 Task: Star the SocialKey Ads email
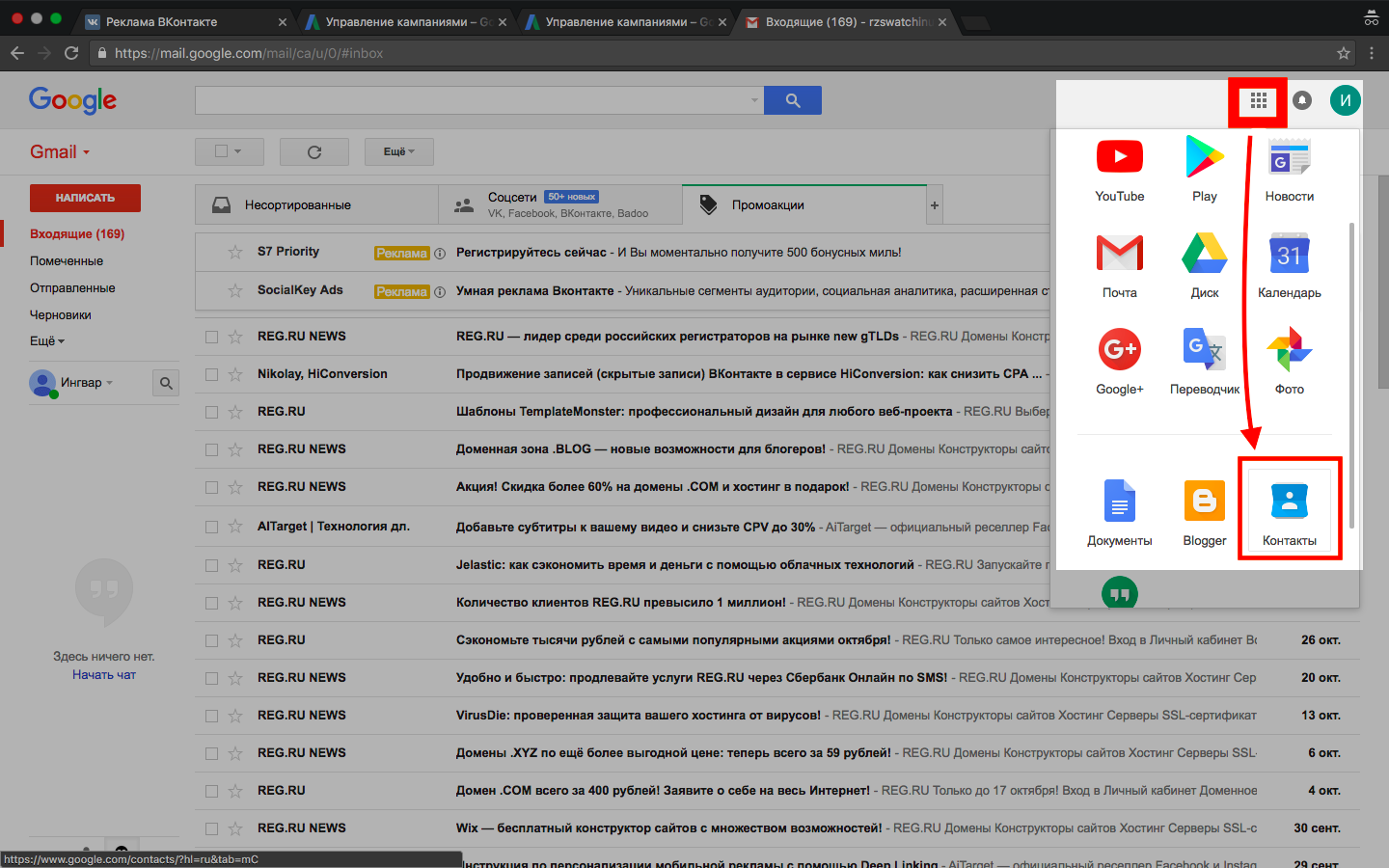(x=235, y=290)
